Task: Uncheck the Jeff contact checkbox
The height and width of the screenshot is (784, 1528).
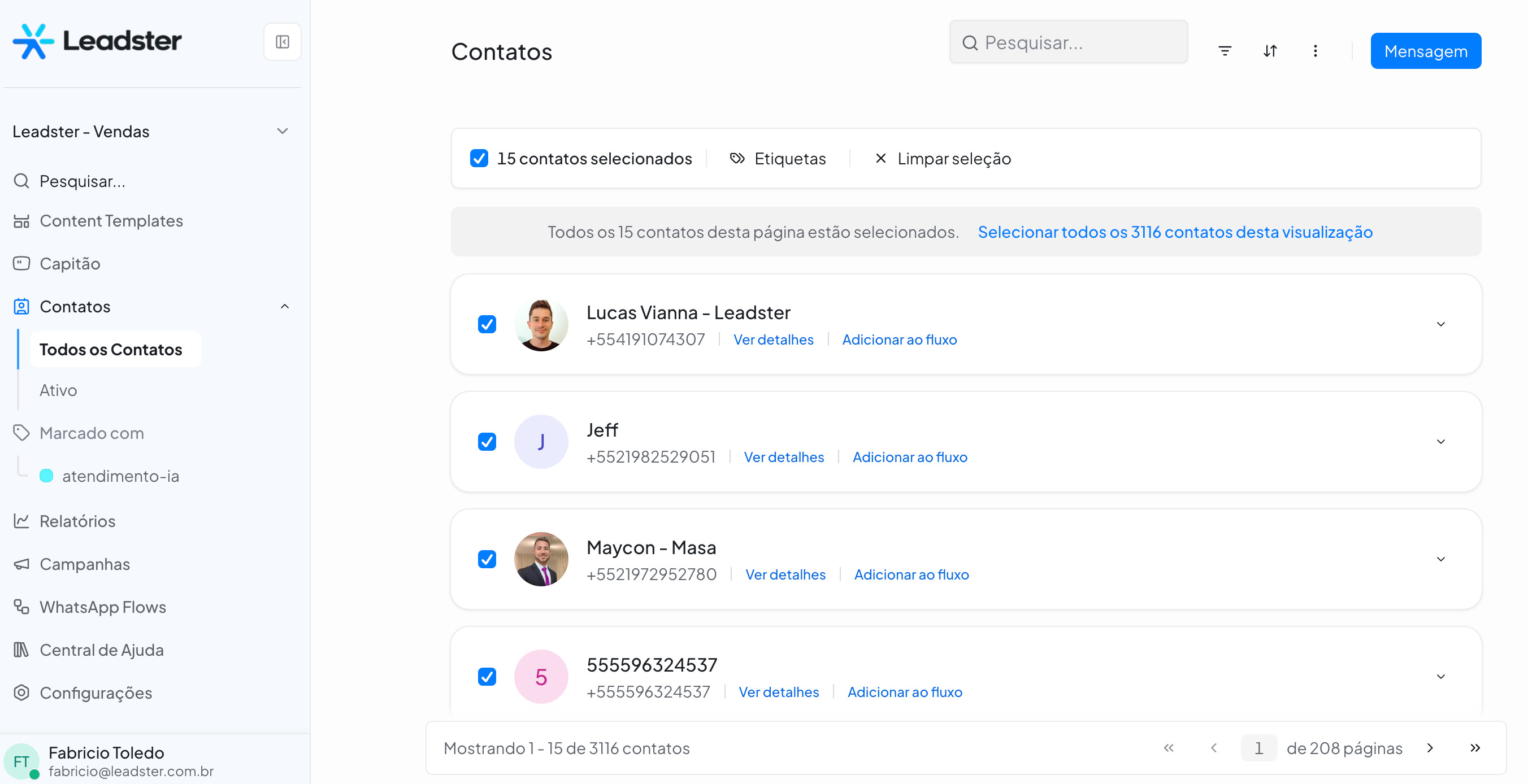Action: [x=487, y=442]
